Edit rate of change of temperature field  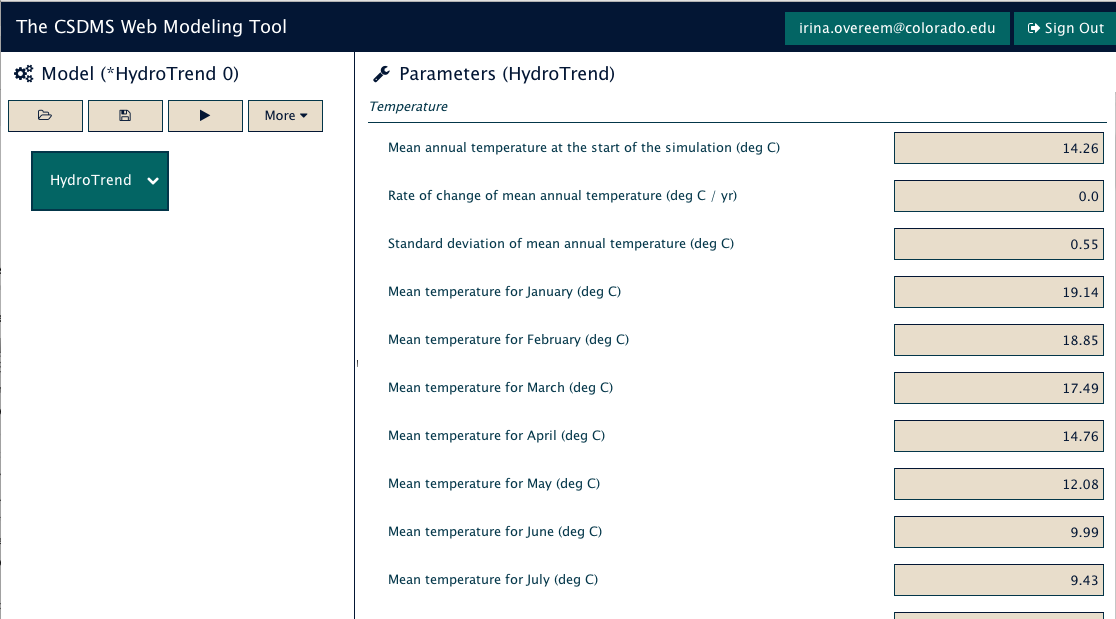pyautogui.click(x=999, y=196)
